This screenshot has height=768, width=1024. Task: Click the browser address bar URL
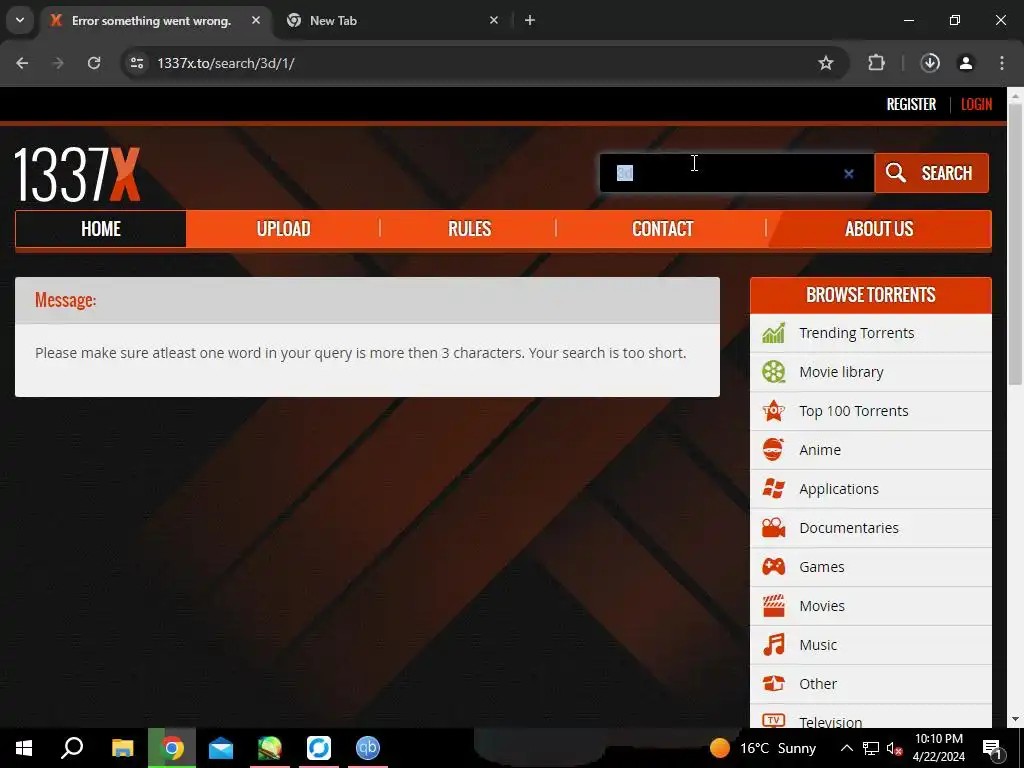[x=226, y=63]
